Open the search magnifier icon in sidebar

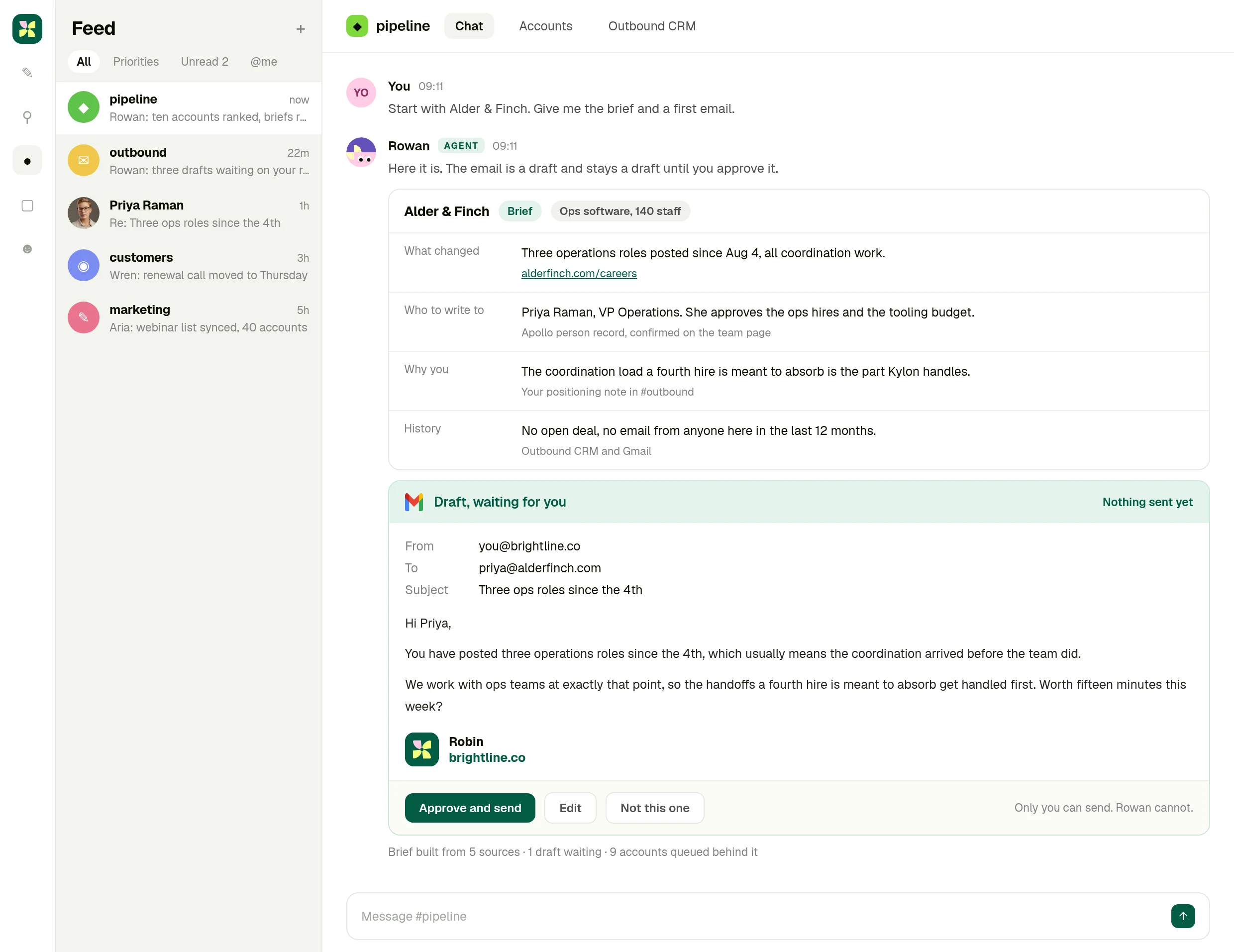(27, 117)
